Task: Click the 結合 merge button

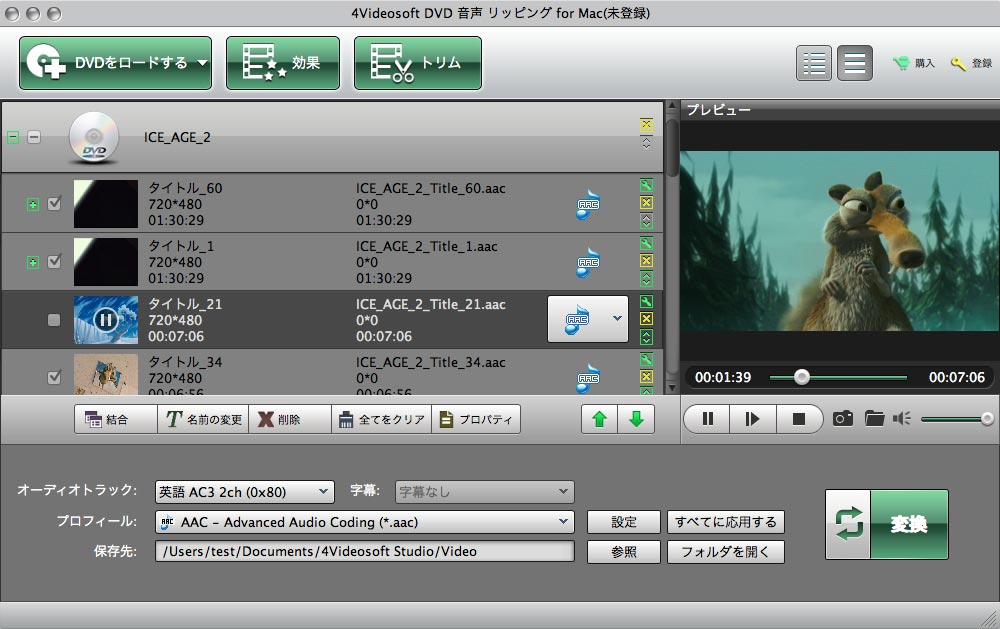Action: 115,419
